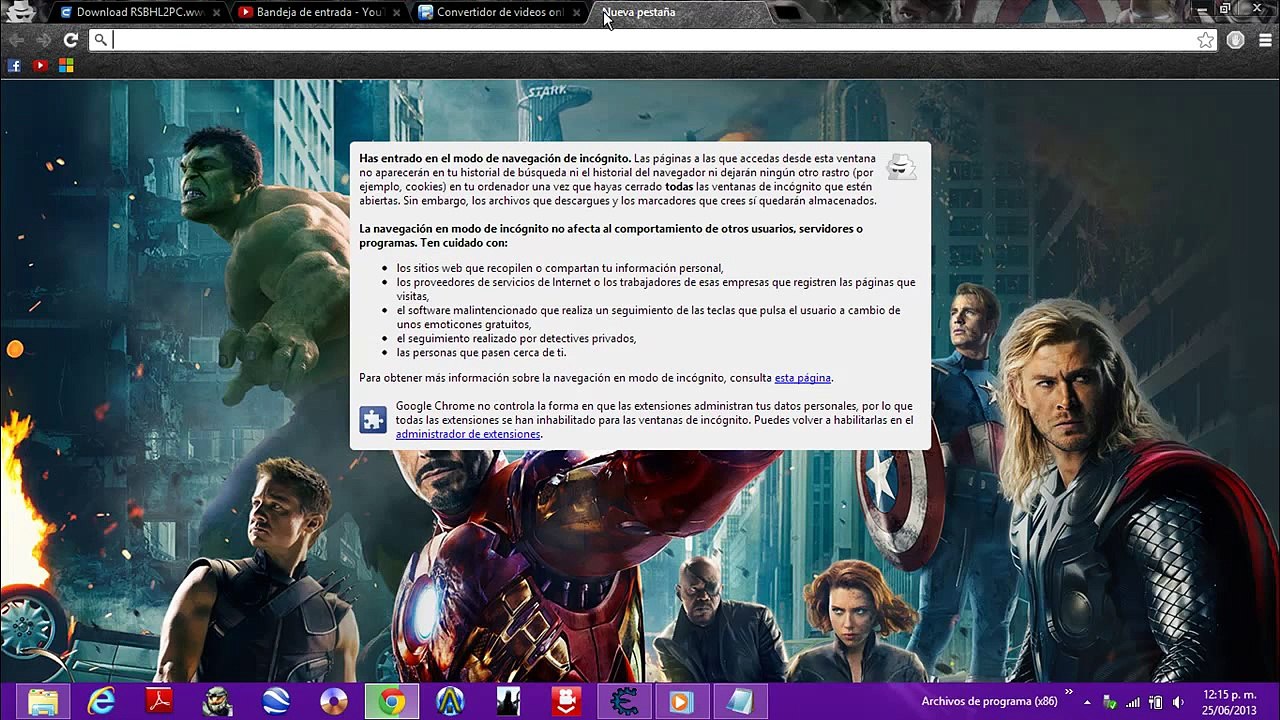Close the Convertidor de videos tab
This screenshot has width=1280, height=720.
point(576,12)
